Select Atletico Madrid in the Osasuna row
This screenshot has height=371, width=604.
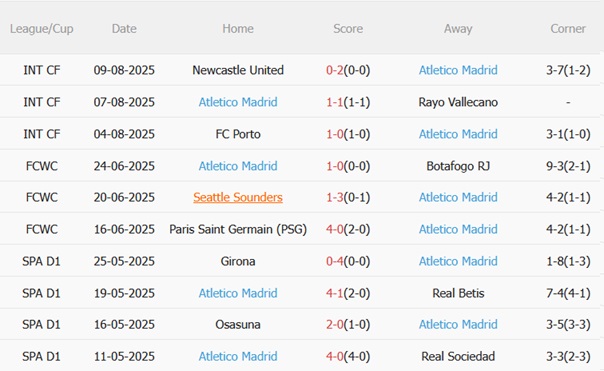[x=458, y=324]
